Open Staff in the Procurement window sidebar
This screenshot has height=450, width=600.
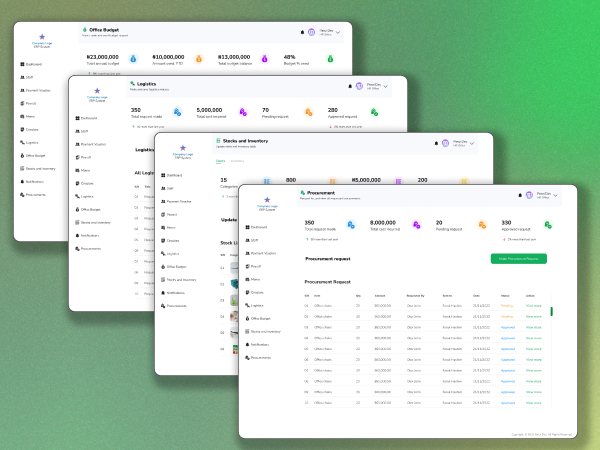(252, 240)
